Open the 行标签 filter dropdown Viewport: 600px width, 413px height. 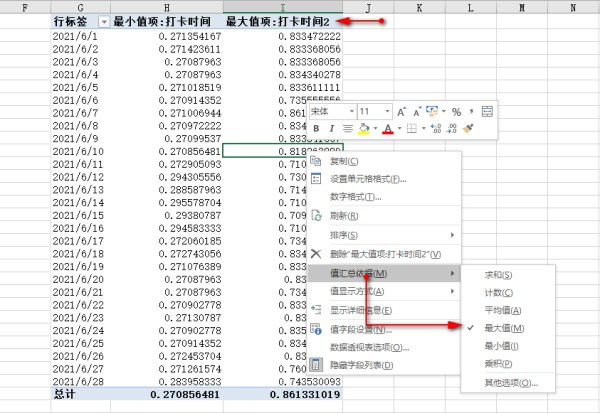[104, 22]
